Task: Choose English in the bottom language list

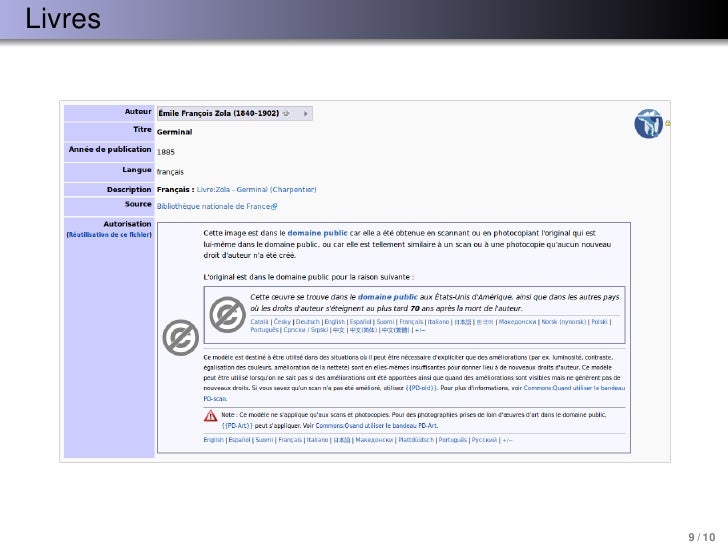Action: tap(213, 439)
